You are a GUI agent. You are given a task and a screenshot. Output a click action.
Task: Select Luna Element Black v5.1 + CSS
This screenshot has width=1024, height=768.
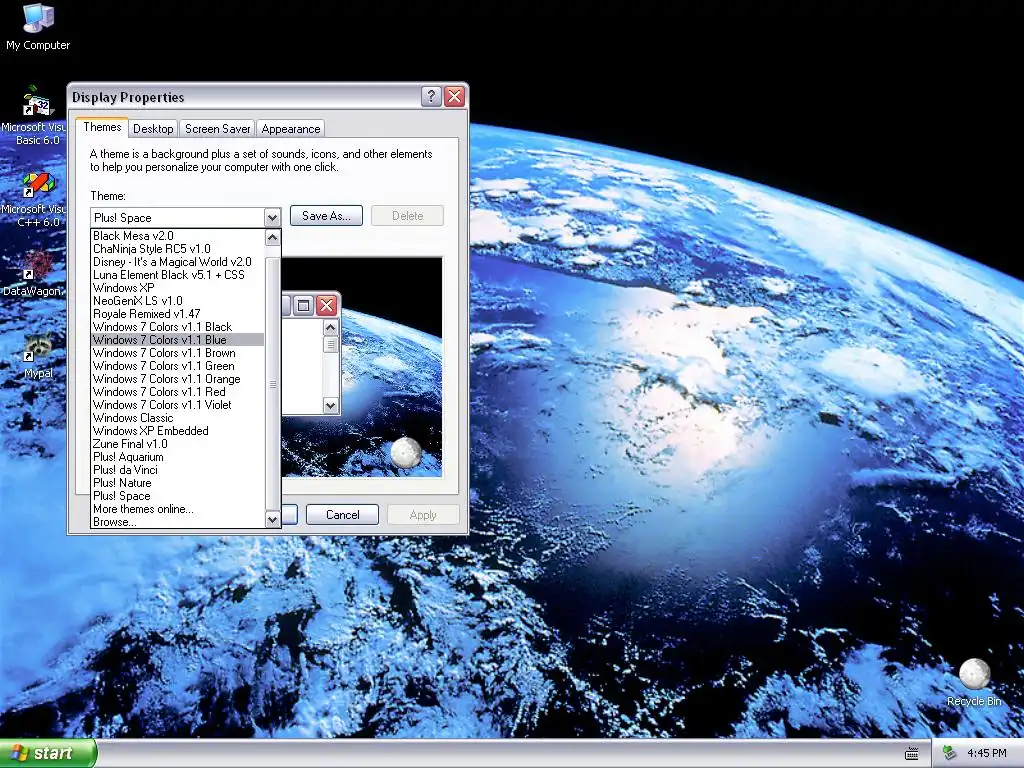point(178,275)
